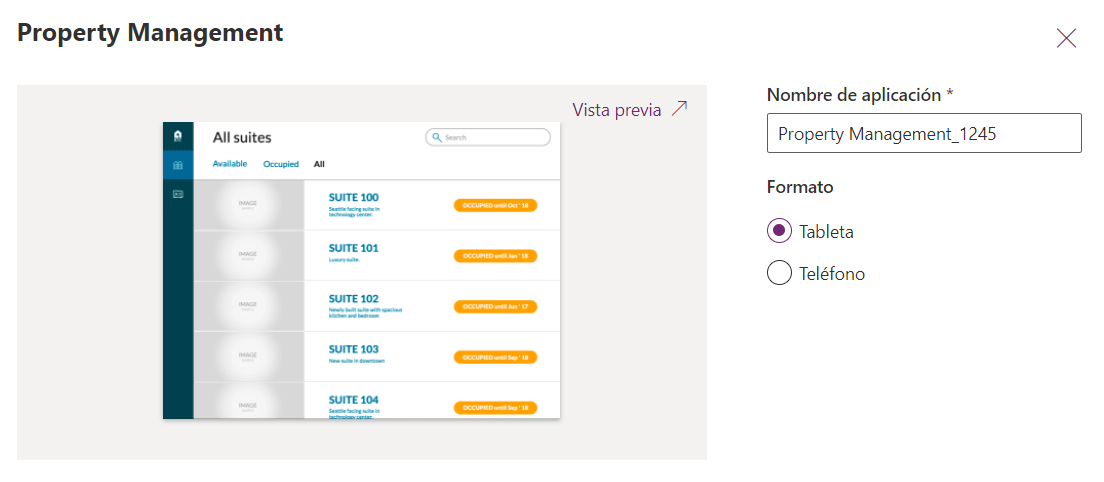
Task: Click the SUITE 100 image placeholder
Action: 248,205
